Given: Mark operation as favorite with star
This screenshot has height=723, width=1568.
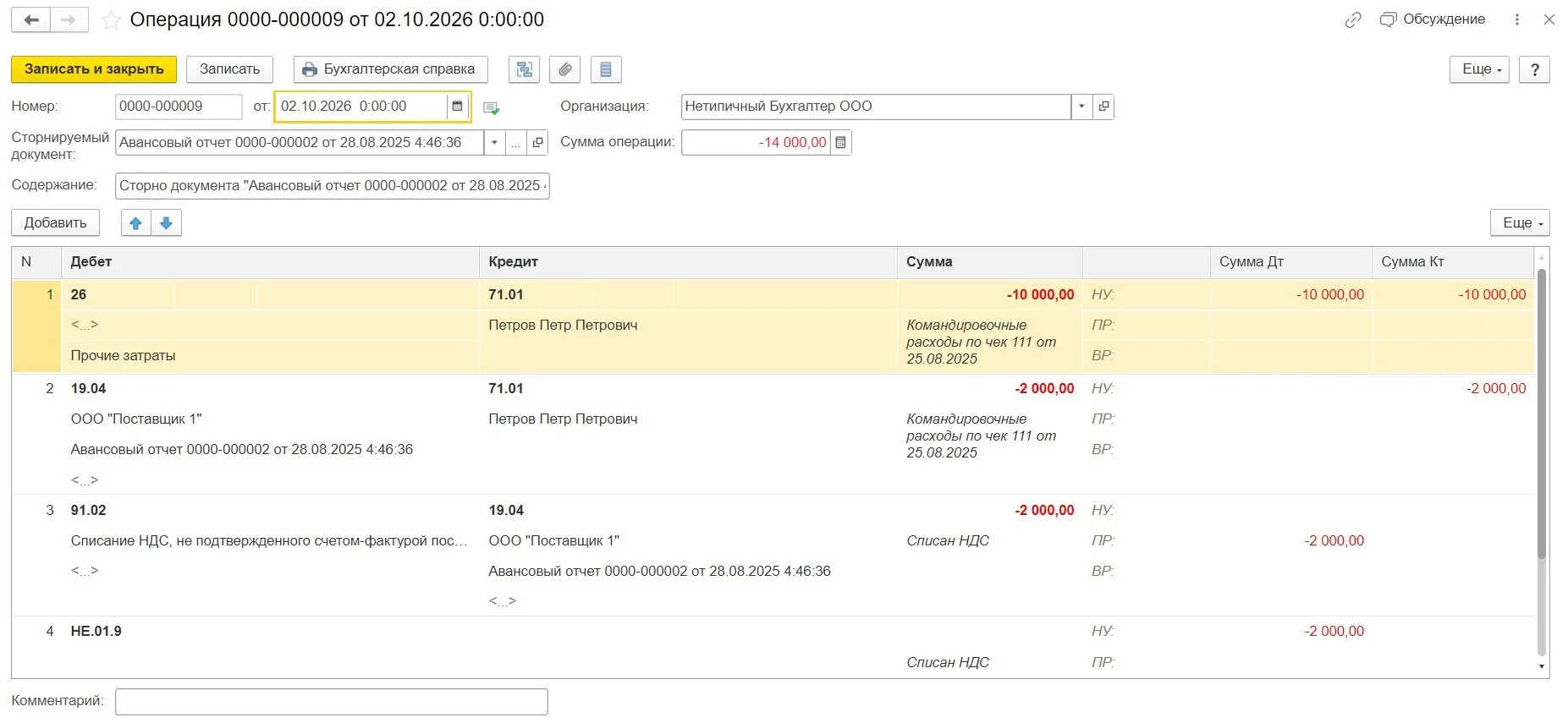Looking at the screenshot, I should coord(111,20).
